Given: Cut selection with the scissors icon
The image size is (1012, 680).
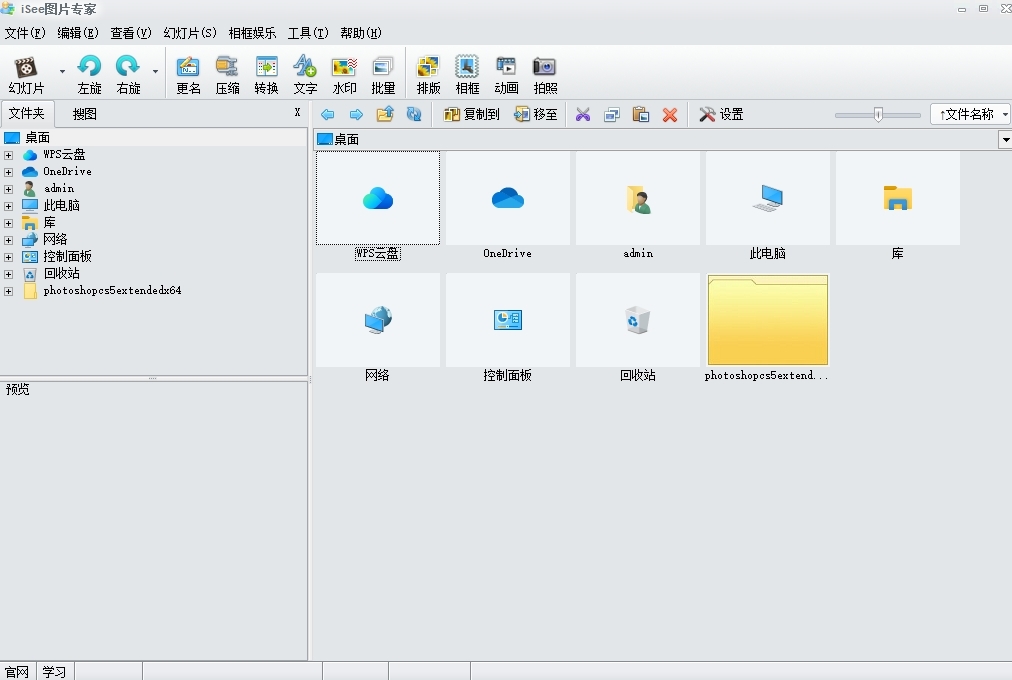Looking at the screenshot, I should [583, 114].
